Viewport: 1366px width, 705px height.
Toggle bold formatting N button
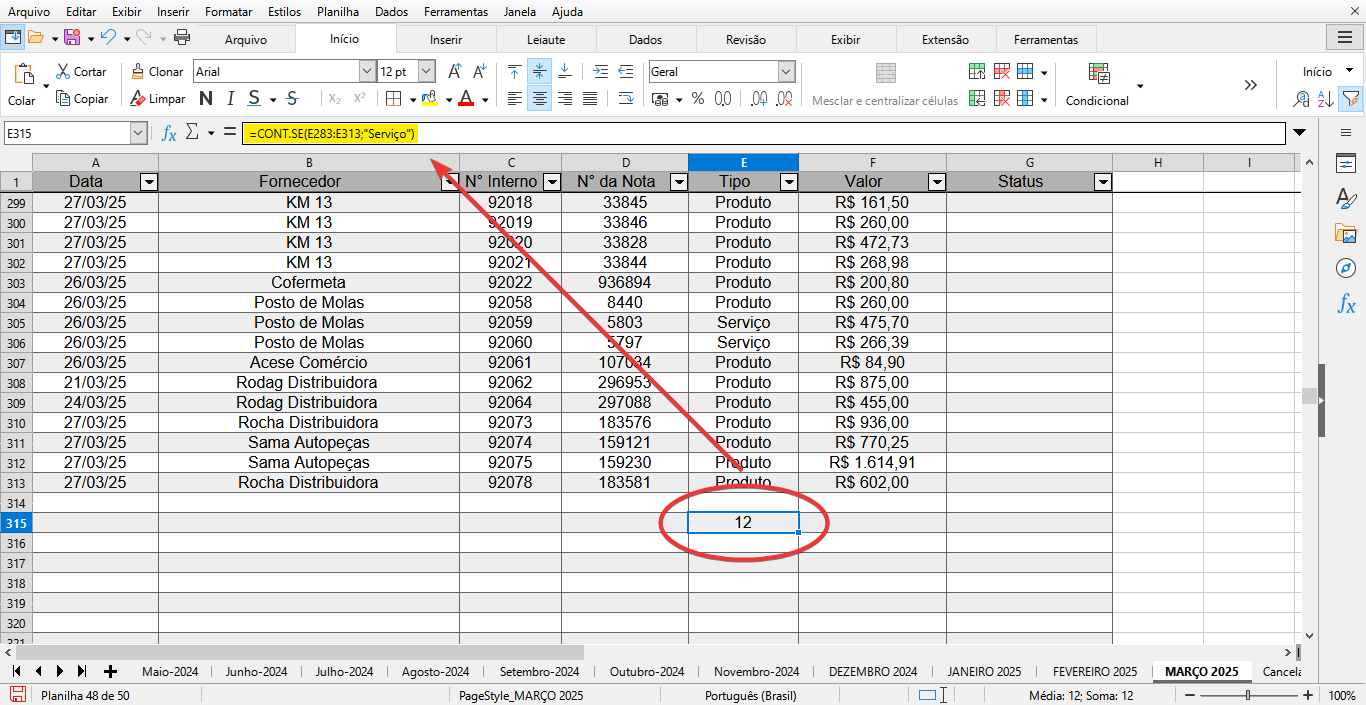pyautogui.click(x=206, y=99)
